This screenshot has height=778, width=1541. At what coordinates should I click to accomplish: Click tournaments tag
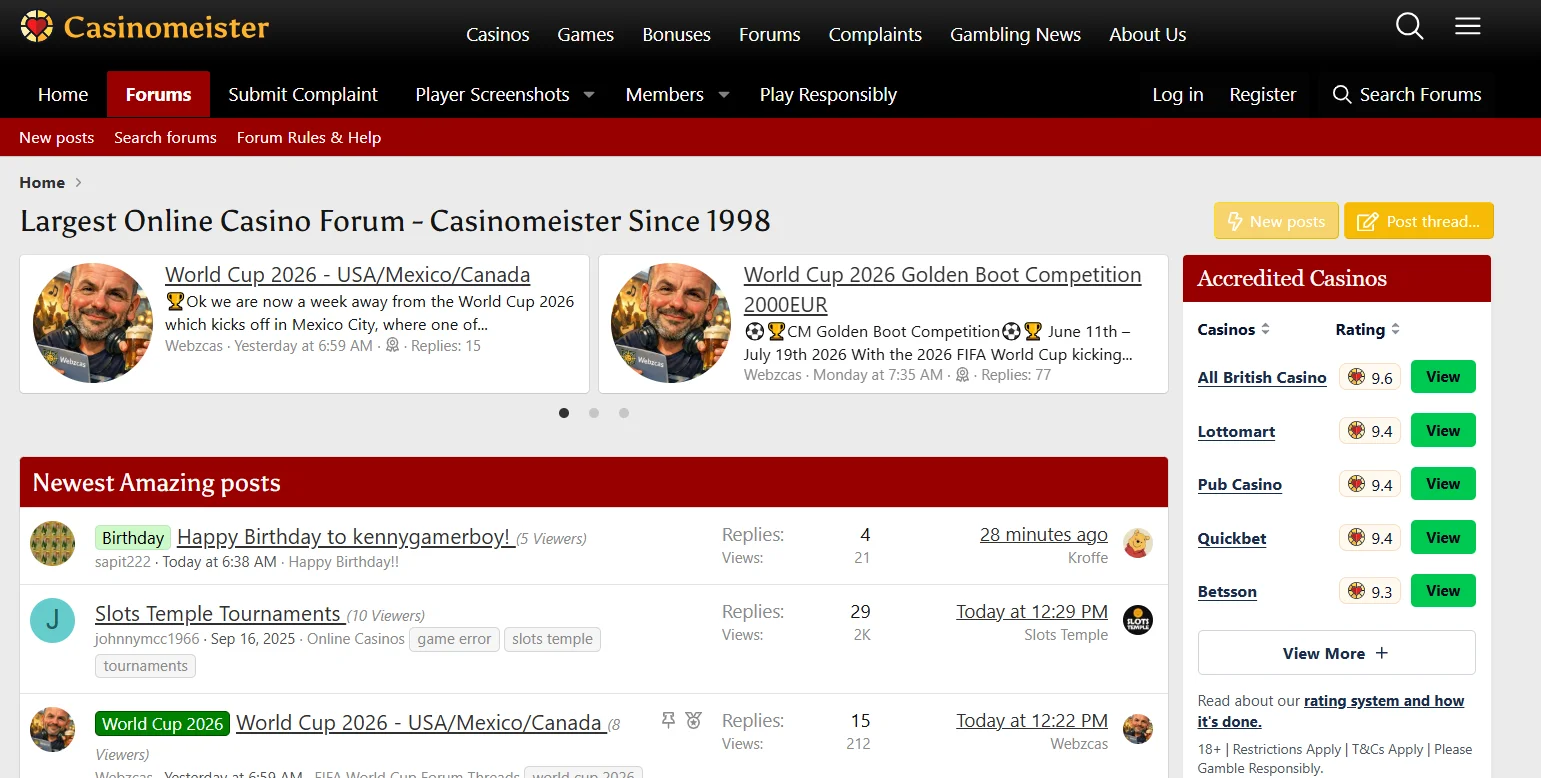point(146,666)
